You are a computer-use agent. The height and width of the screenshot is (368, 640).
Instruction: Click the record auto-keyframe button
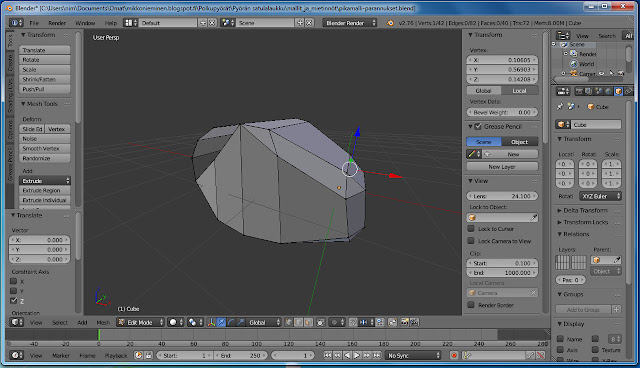pos(453,355)
